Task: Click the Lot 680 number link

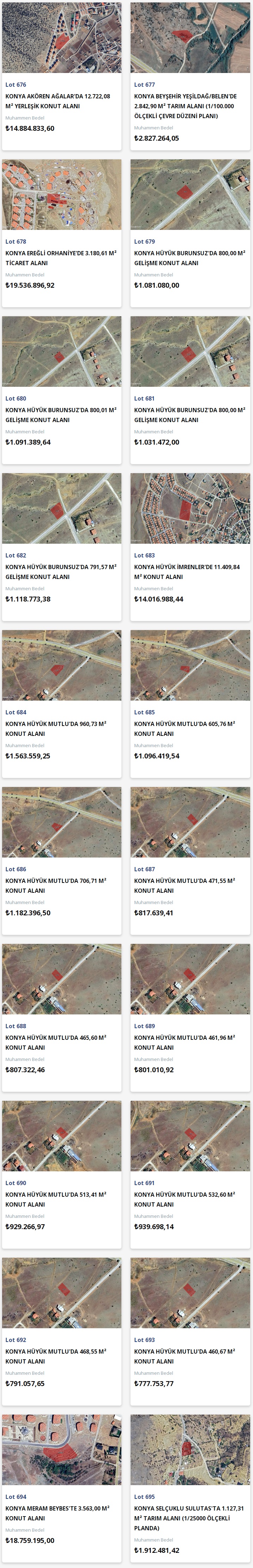Action: [16, 399]
